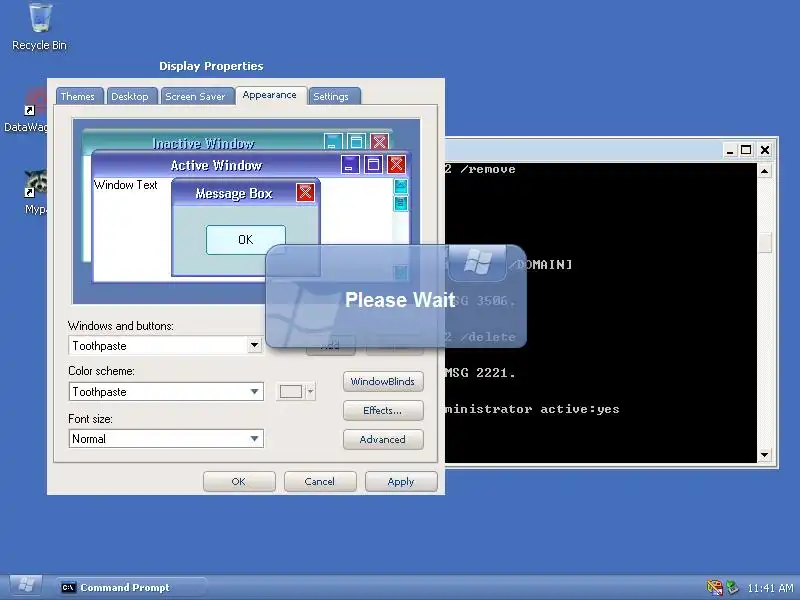This screenshot has width=800, height=600.
Task: Close the Command Prompt window
Action: (x=764, y=150)
